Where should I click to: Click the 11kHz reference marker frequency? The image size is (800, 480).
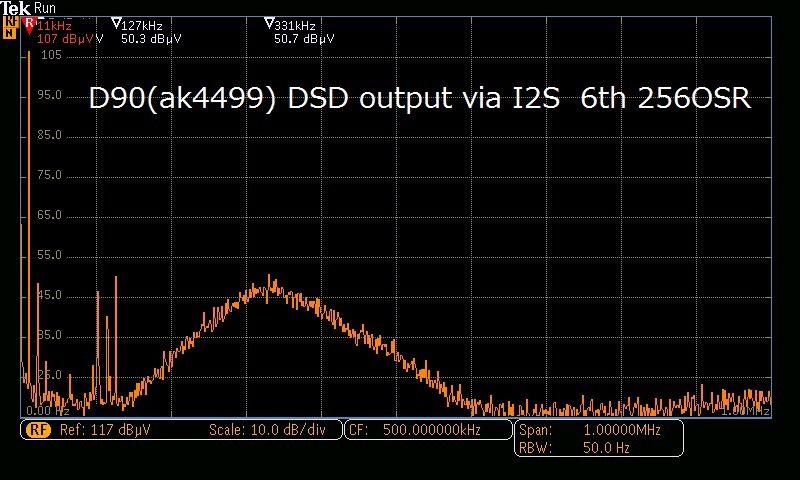54,26
